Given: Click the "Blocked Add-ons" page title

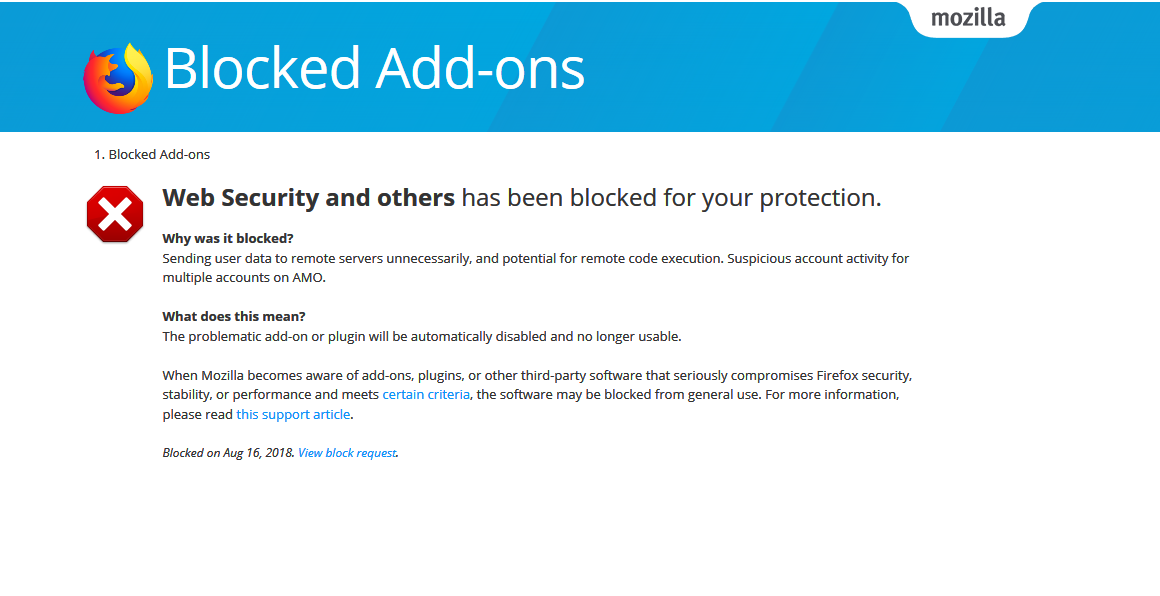Looking at the screenshot, I should click(374, 69).
